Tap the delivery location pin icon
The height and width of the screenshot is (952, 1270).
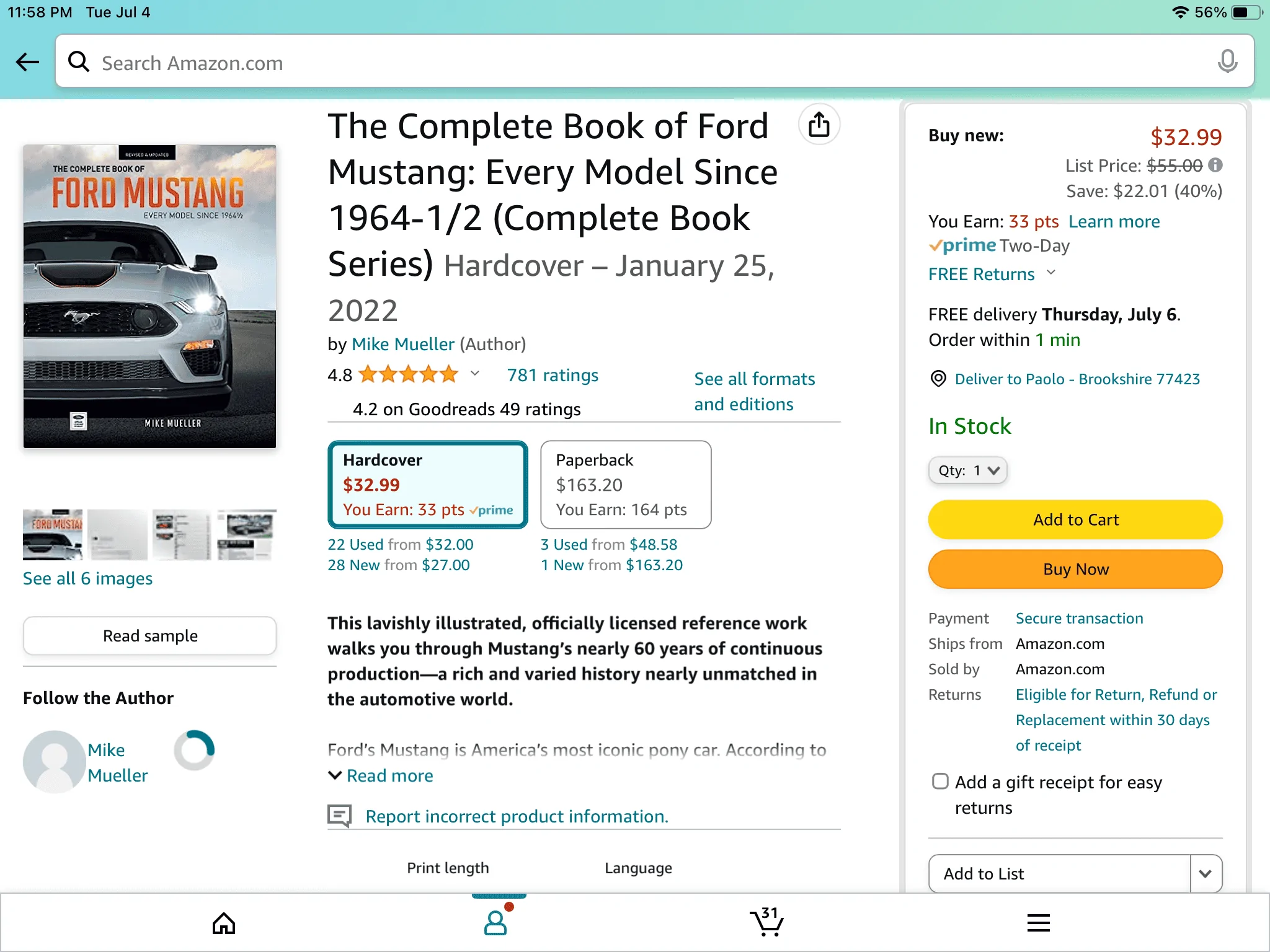(x=938, y=379)
